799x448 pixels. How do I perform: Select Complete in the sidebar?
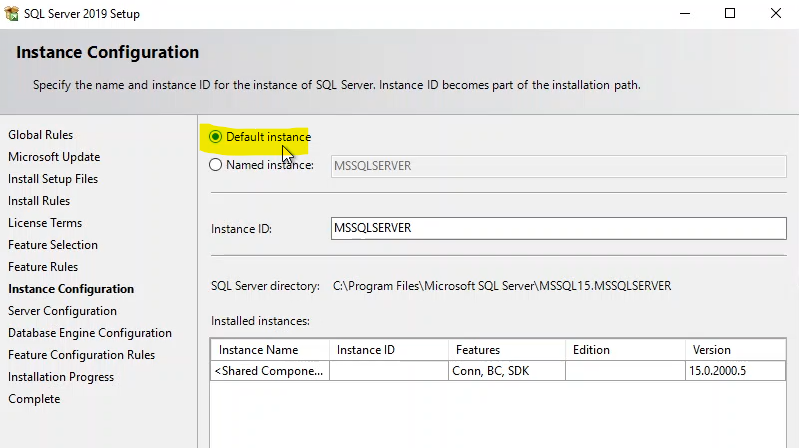pos(34,399)
